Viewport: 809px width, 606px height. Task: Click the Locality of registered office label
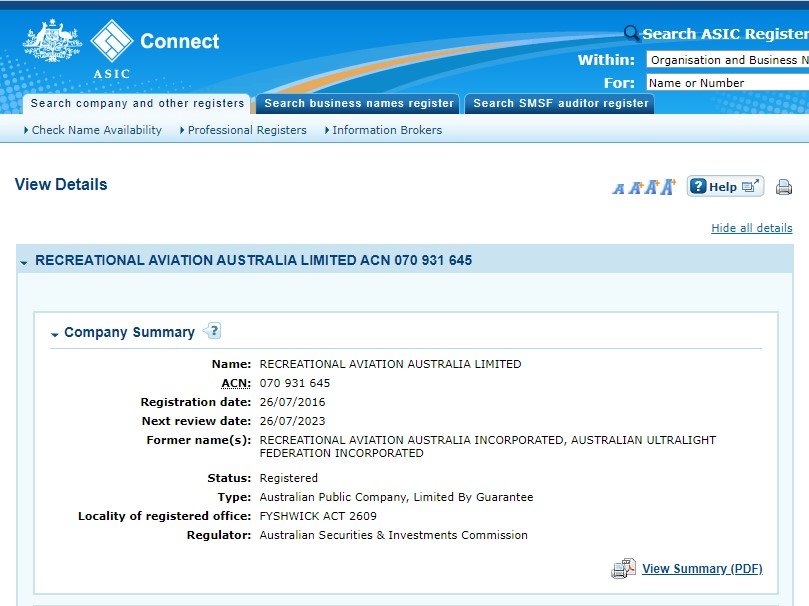click(x=165, y=516)
